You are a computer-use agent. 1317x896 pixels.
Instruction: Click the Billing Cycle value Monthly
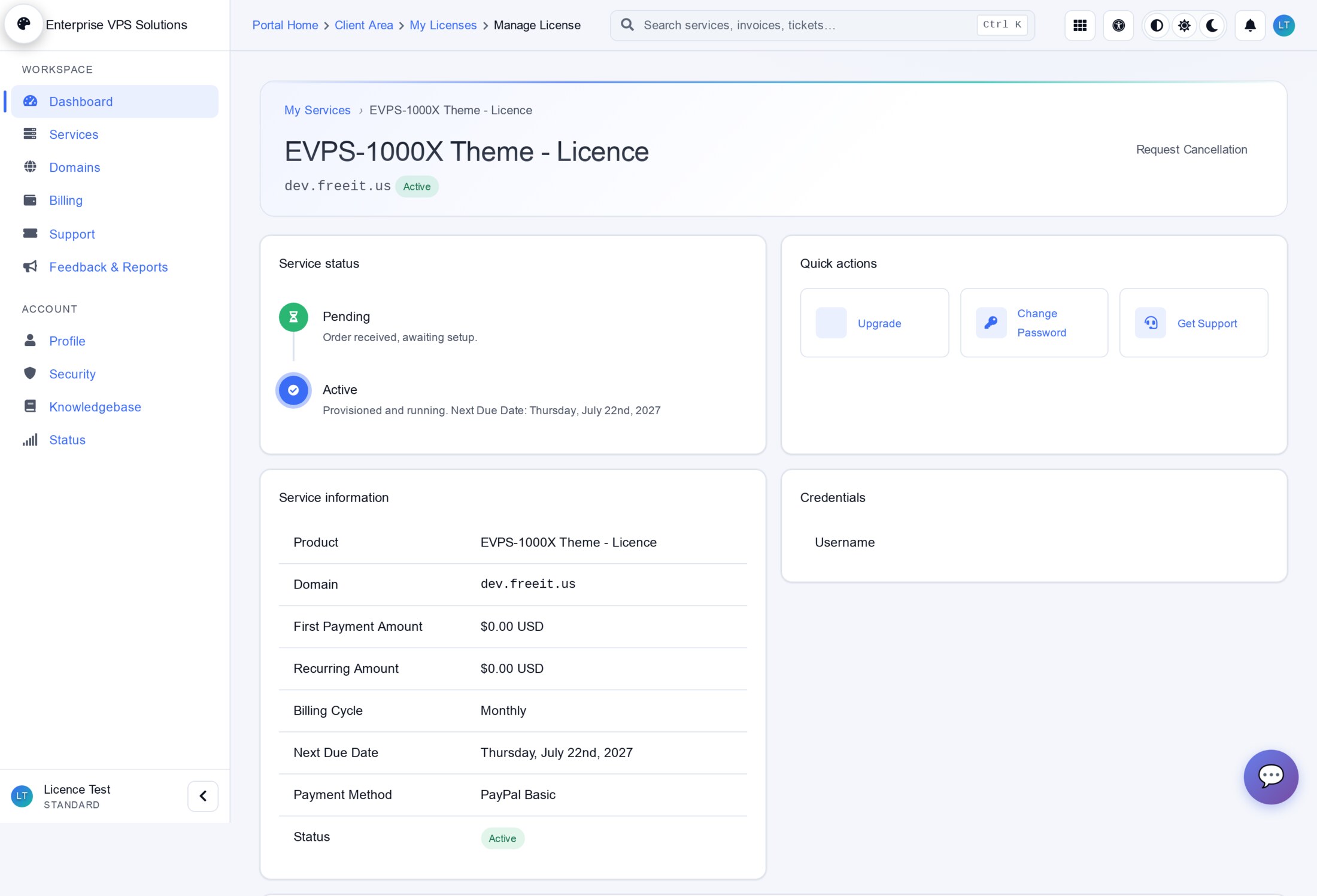503,710
